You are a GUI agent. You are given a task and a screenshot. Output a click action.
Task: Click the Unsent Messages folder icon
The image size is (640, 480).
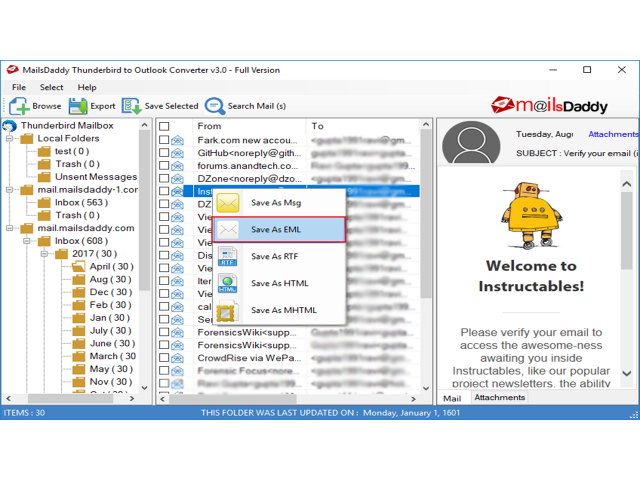pos(44,177)
